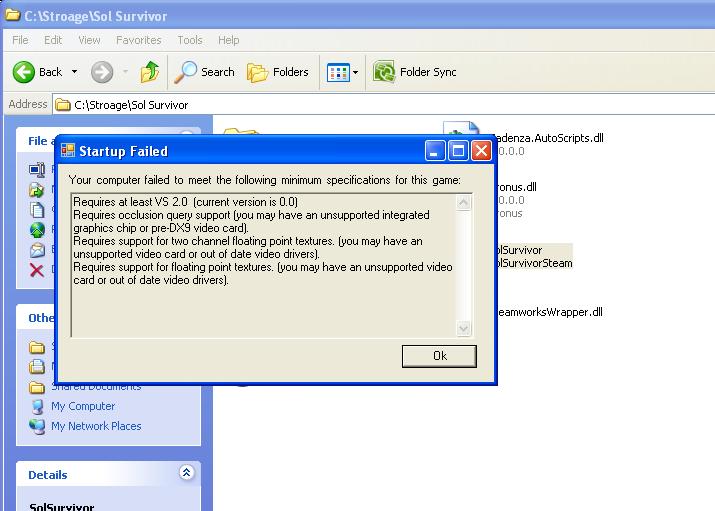Click the copy file icon in File tasks

(x=37, y=210)
